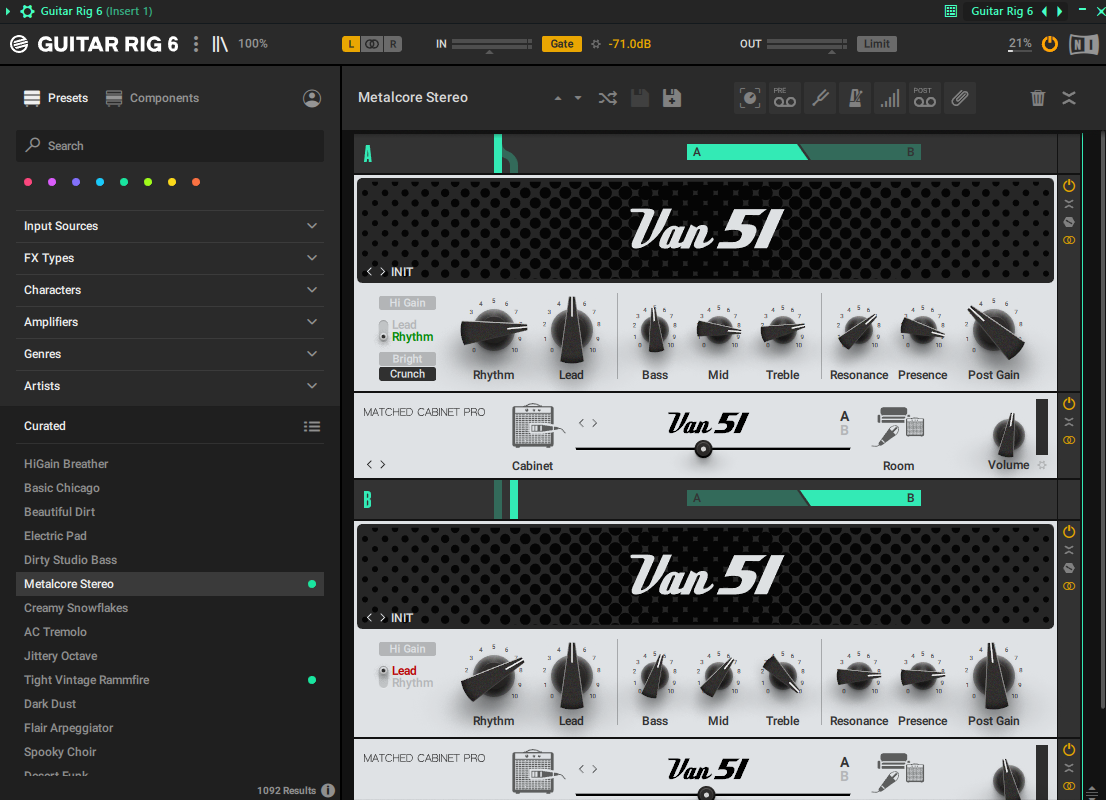Enable Hi Gain on the top Van 51

coord(406,302)
